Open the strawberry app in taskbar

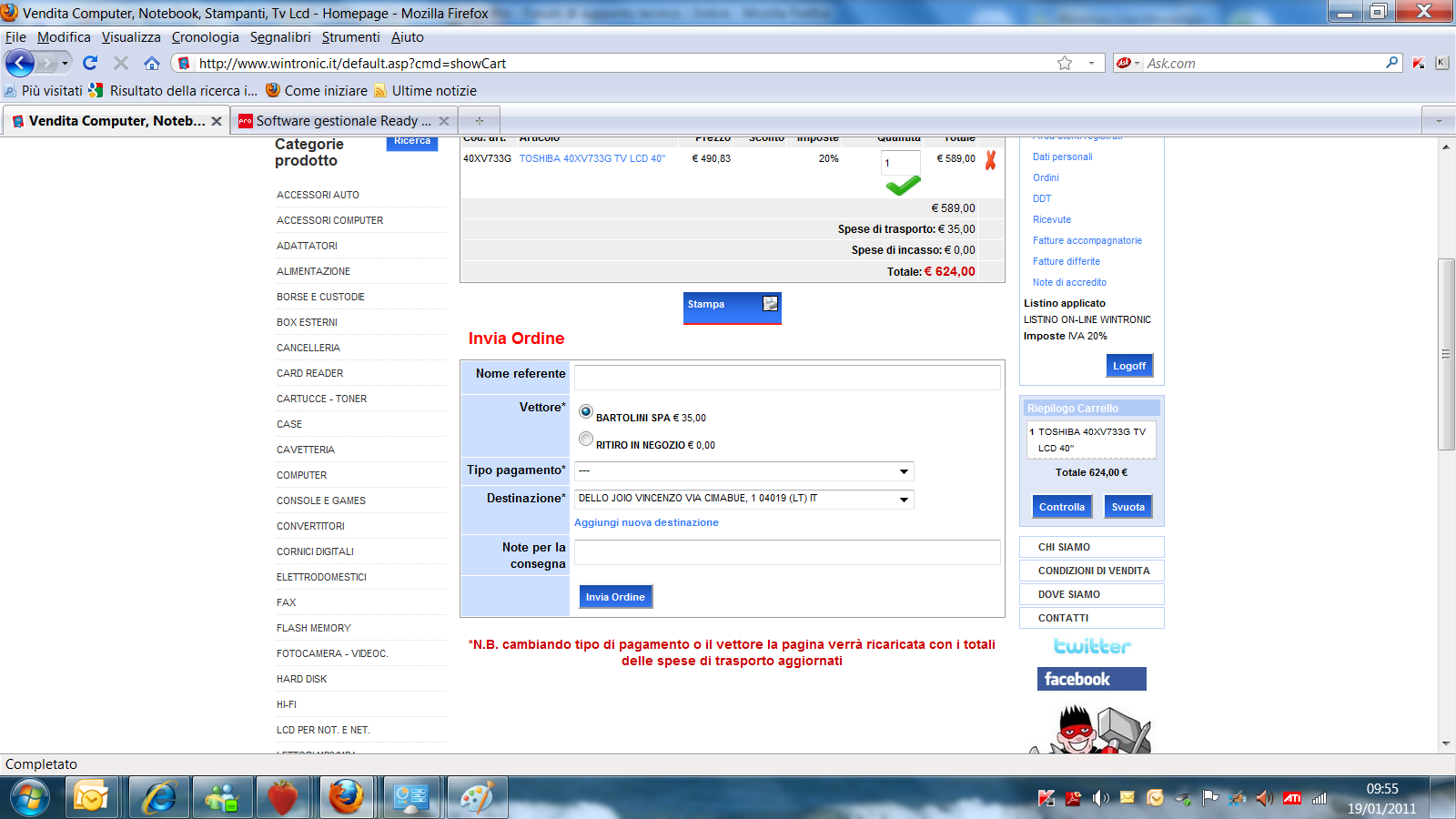(x=282, y=798)
